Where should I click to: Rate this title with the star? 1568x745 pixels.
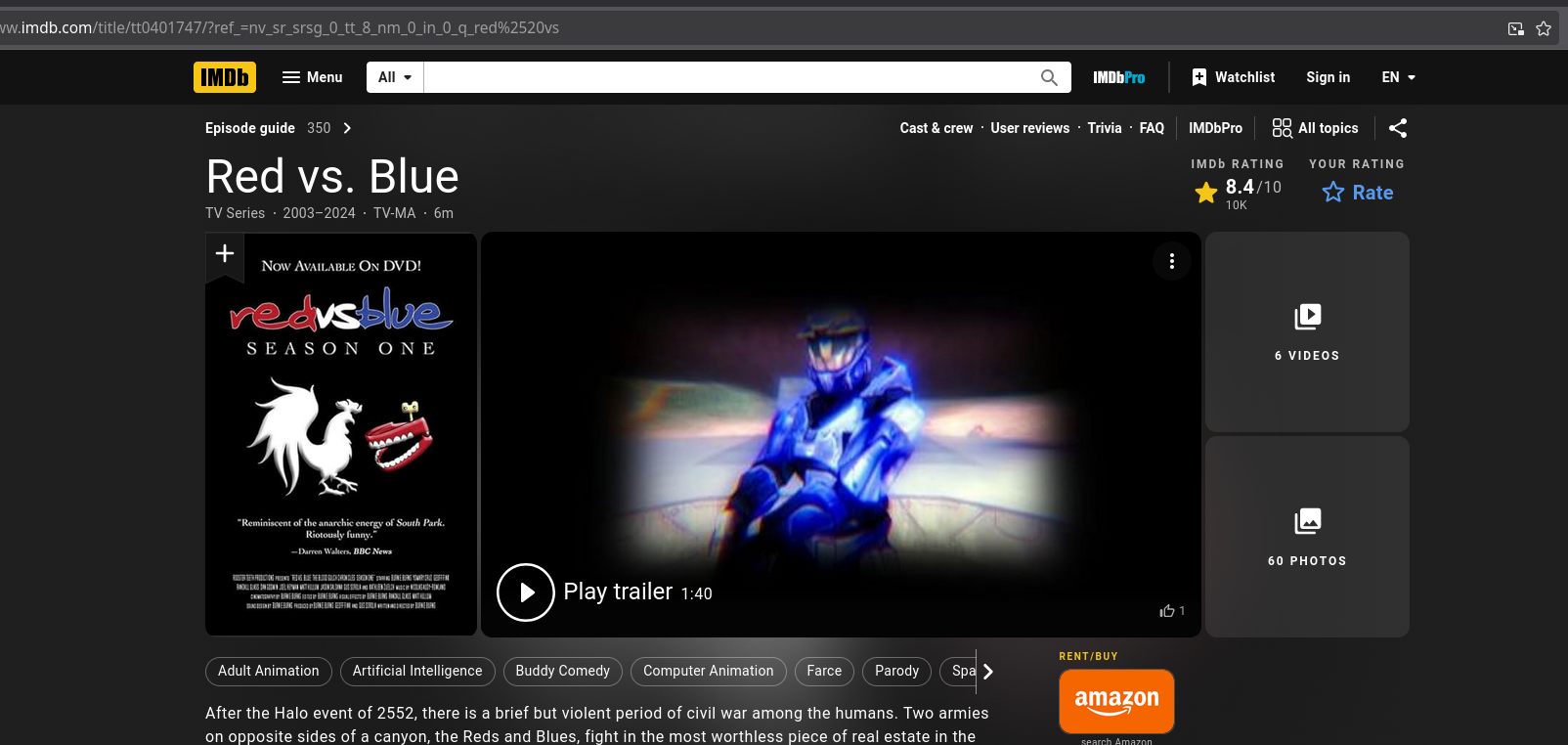pyautogui.click(x=1358, y=193)
